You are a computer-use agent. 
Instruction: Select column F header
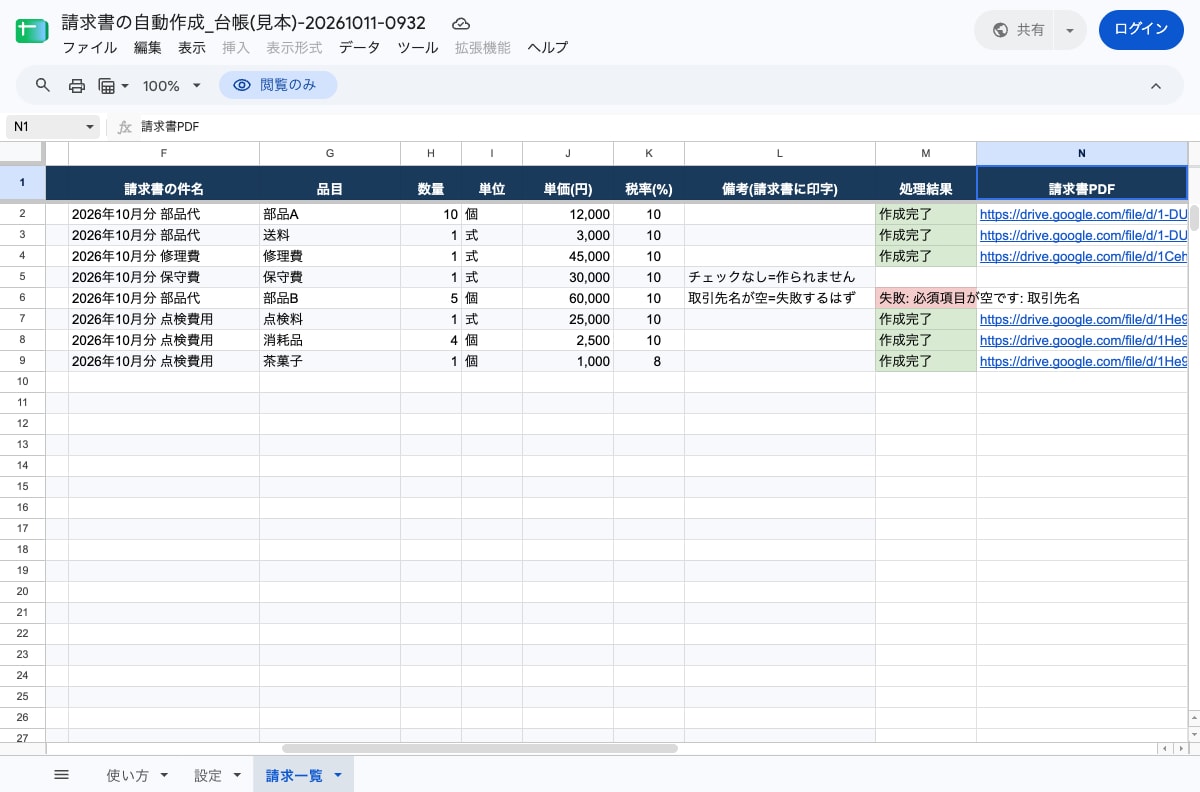point(164,153)
